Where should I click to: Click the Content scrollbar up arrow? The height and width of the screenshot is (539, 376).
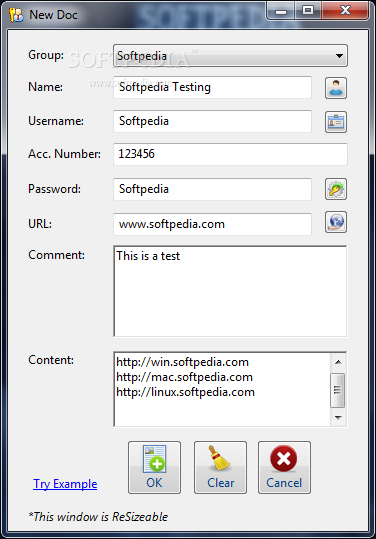338,362
